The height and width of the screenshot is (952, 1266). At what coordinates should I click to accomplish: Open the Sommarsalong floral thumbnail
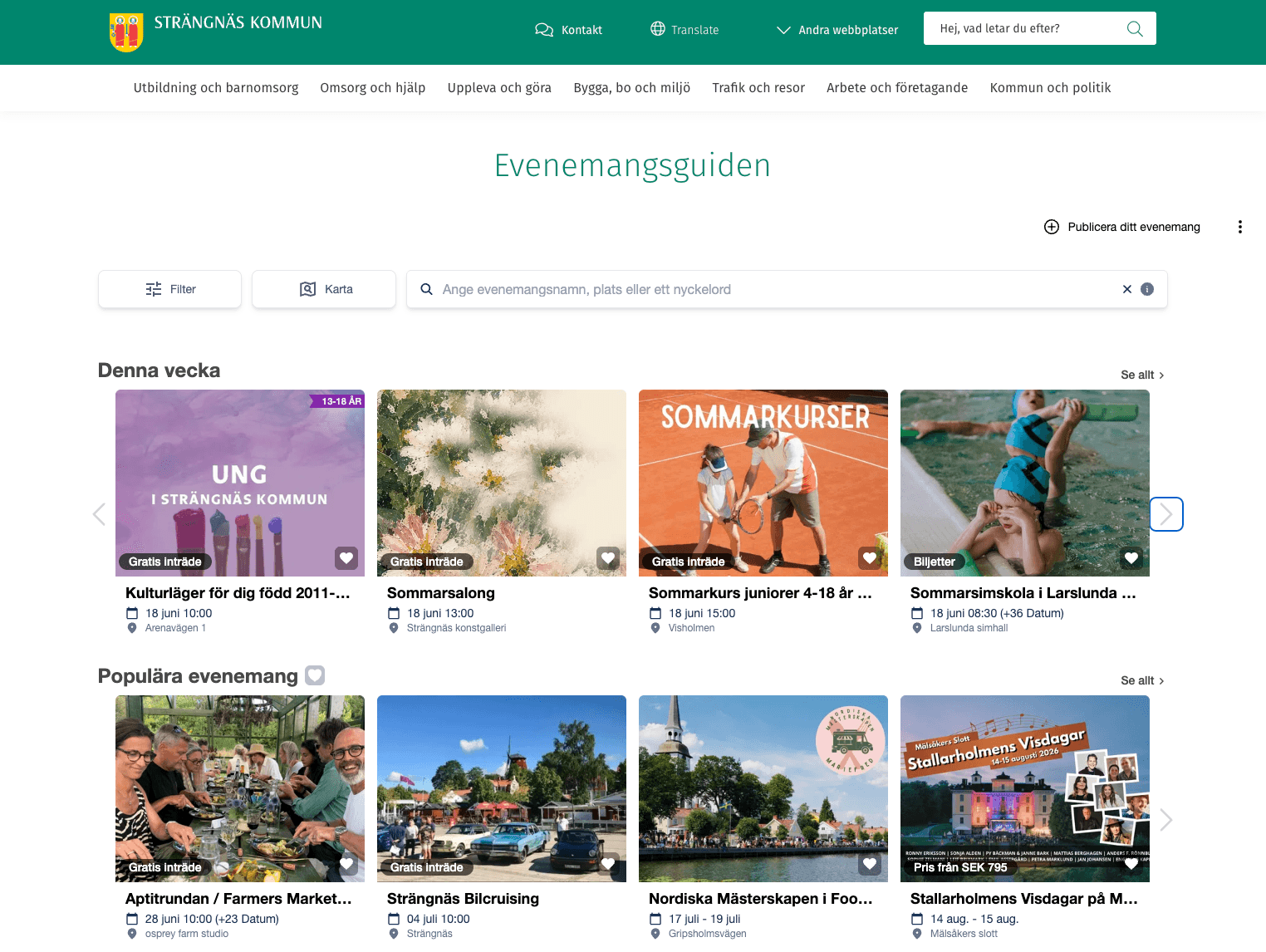point(502,483)
